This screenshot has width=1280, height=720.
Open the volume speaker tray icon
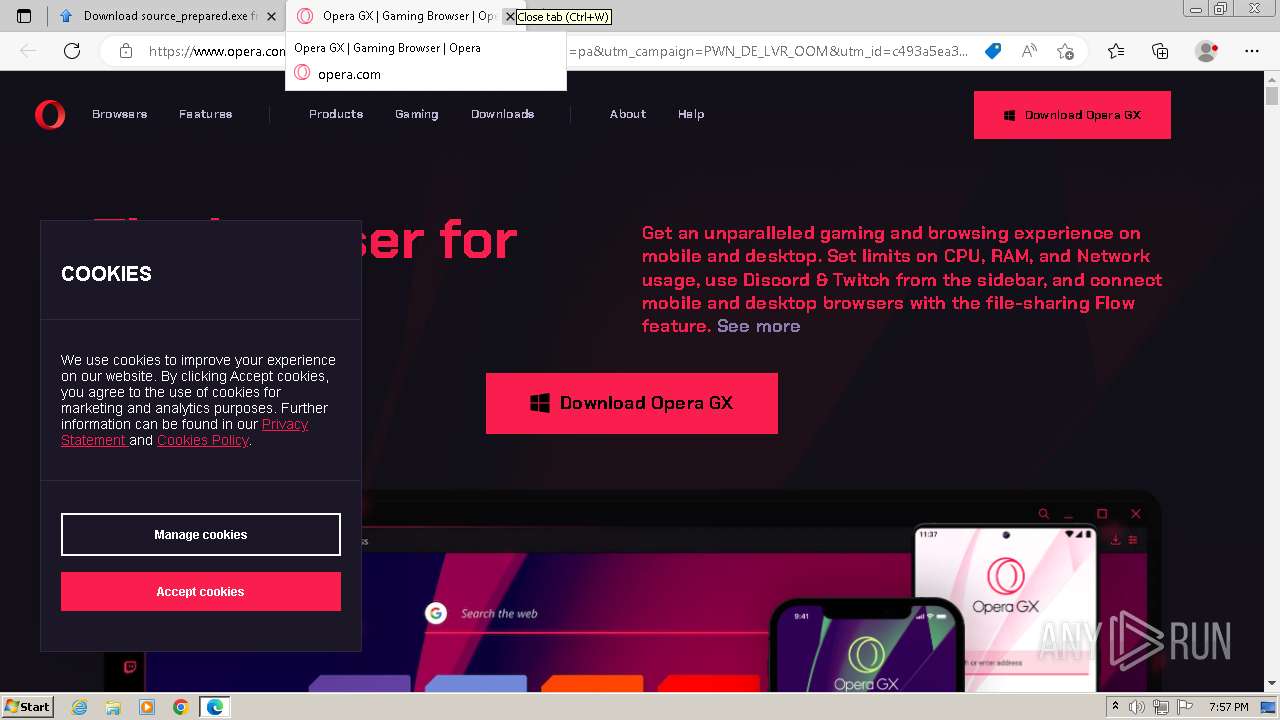point(1136,707)
